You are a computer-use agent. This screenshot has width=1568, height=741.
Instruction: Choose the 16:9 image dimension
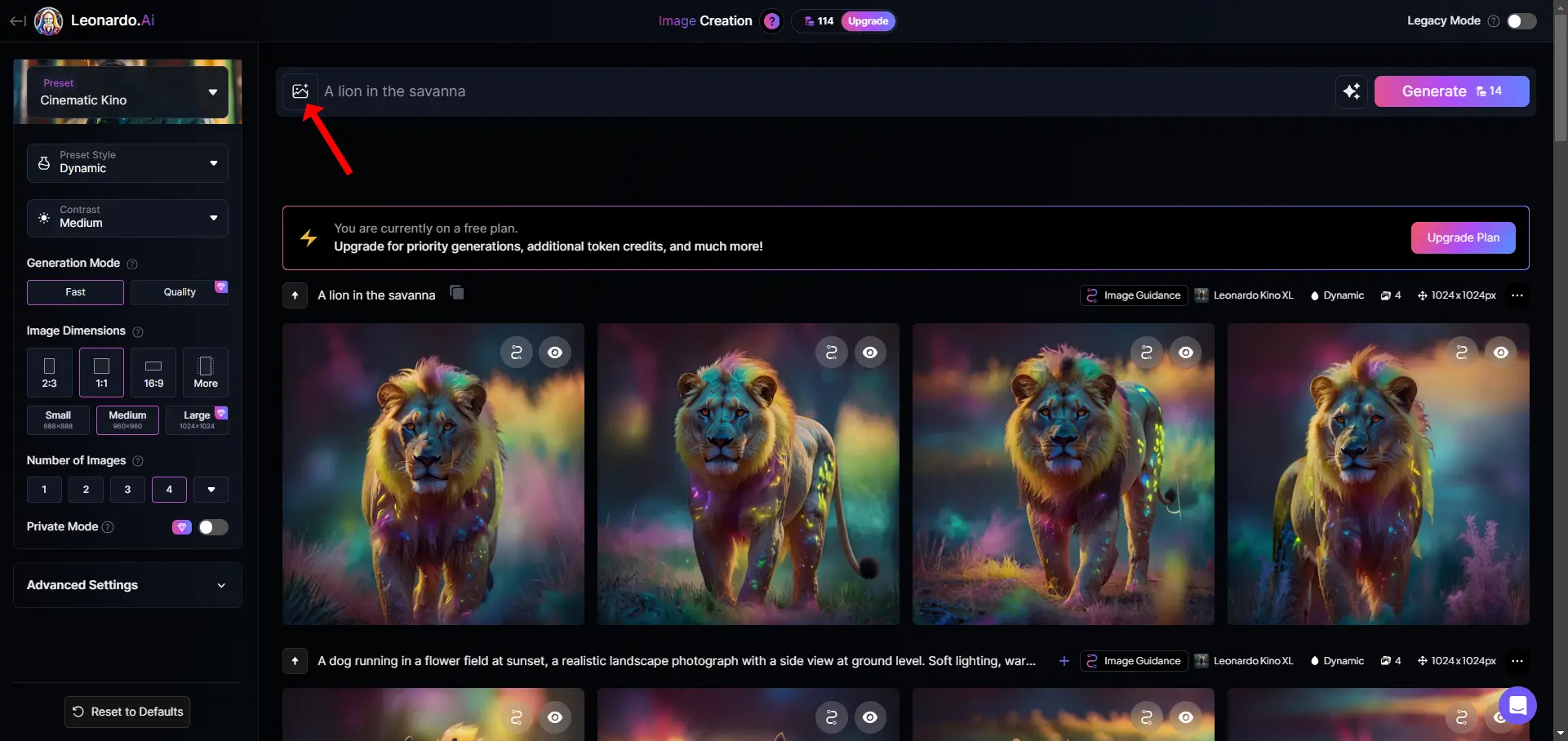(153, 373)
